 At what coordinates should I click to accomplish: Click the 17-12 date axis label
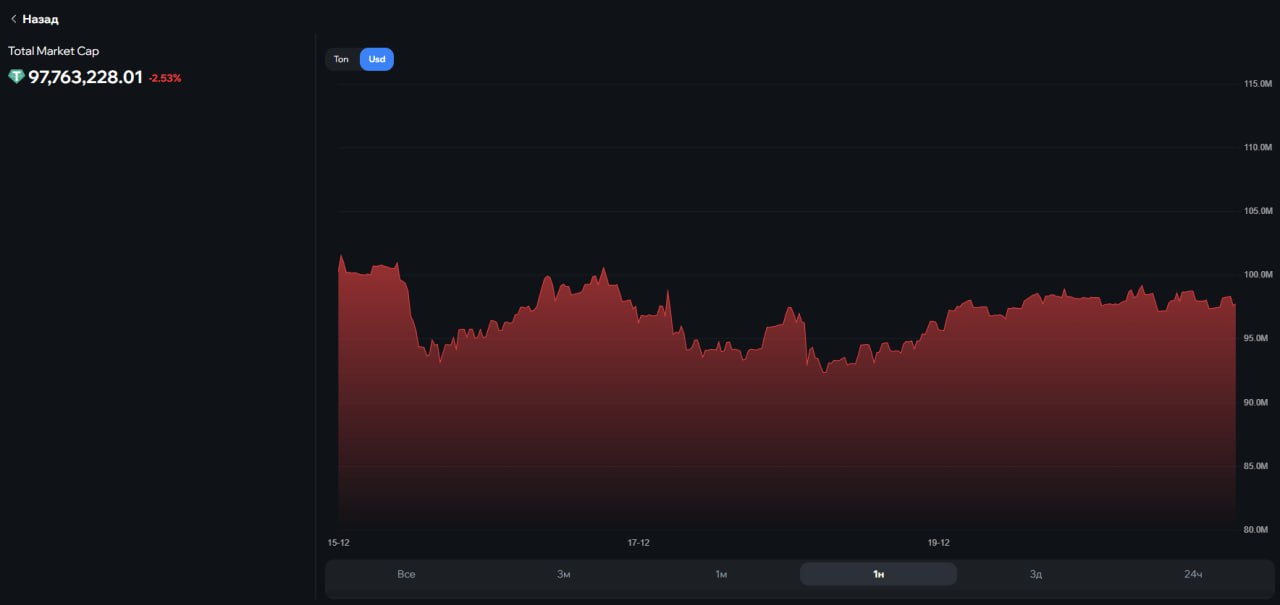638,543
